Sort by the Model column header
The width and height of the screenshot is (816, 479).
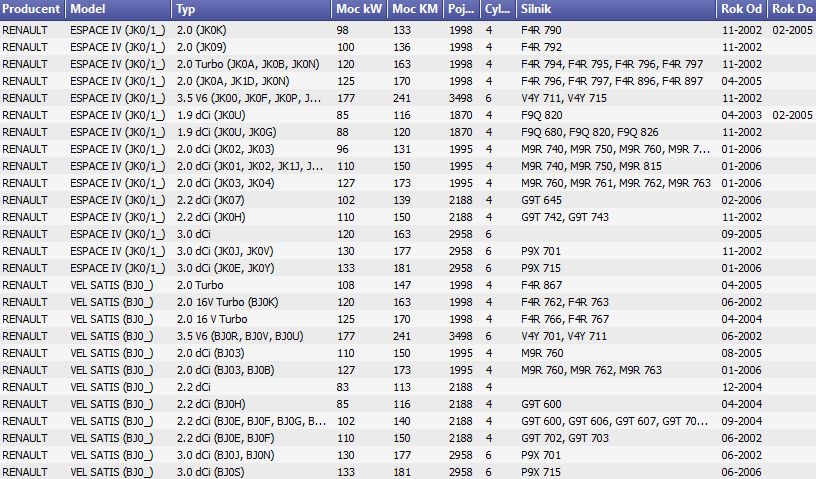[x=118, y=9]
